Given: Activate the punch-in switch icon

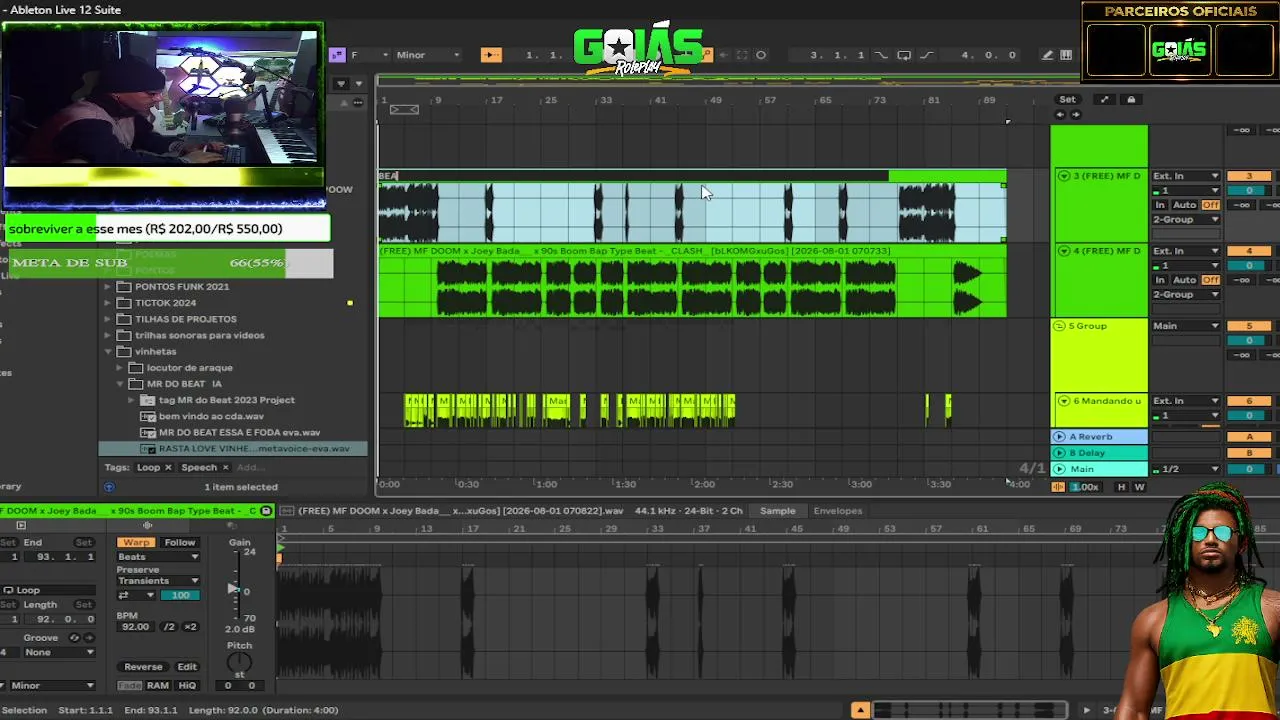Looking at the screenshot, I should point(881,55).
